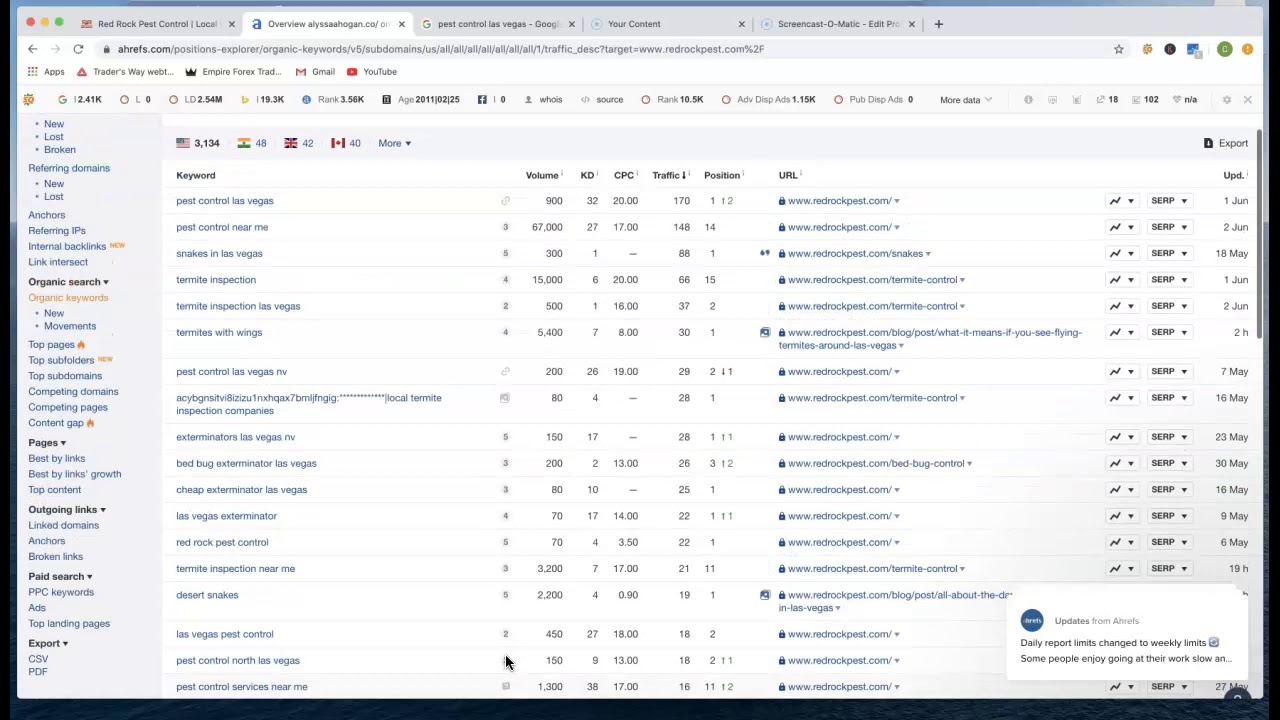This screenshot has height=720, width=1280.
Task: Open YouTube bookmark
Action: pyautogui.click(x=372, y=72)
